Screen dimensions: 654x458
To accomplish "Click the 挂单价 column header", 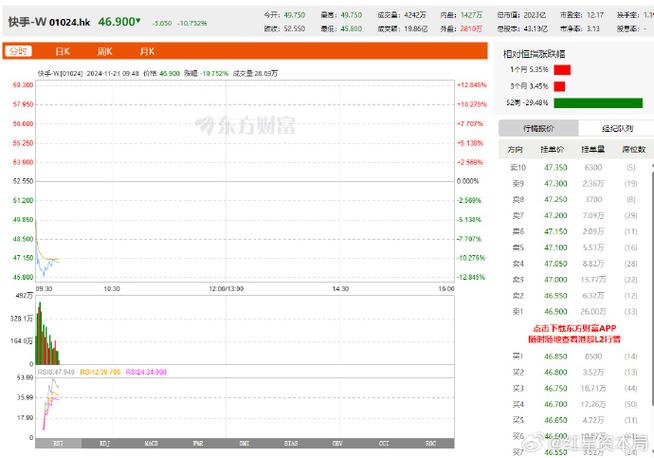I will pyautogui.click(x=552, y=149).
